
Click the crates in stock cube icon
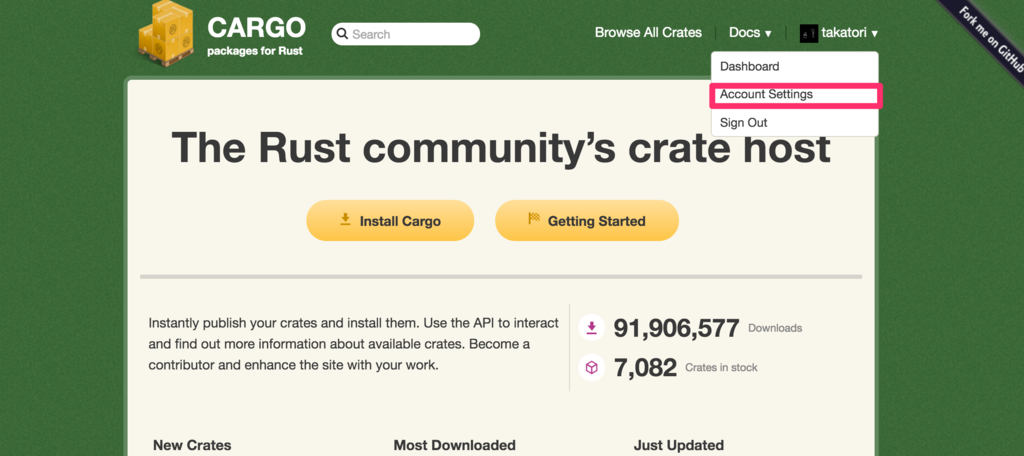pyautogui.click(x=592, y=368)
